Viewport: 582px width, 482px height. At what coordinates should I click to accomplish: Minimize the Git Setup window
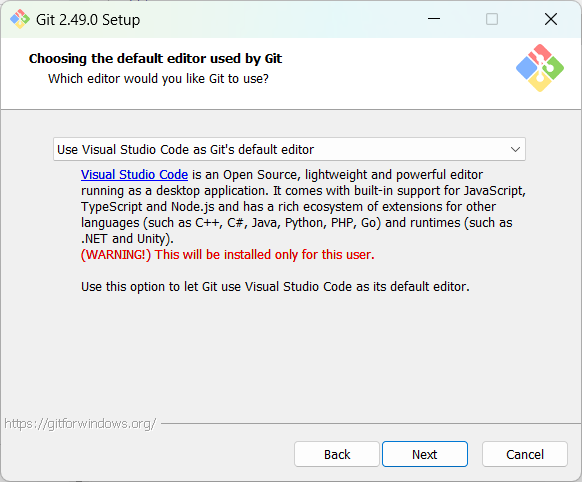click(434, 19)
